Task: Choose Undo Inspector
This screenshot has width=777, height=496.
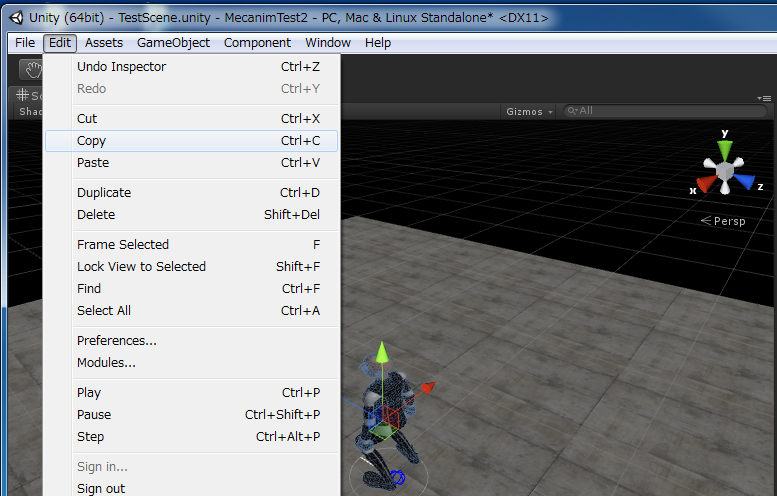Action: [191, 67]
